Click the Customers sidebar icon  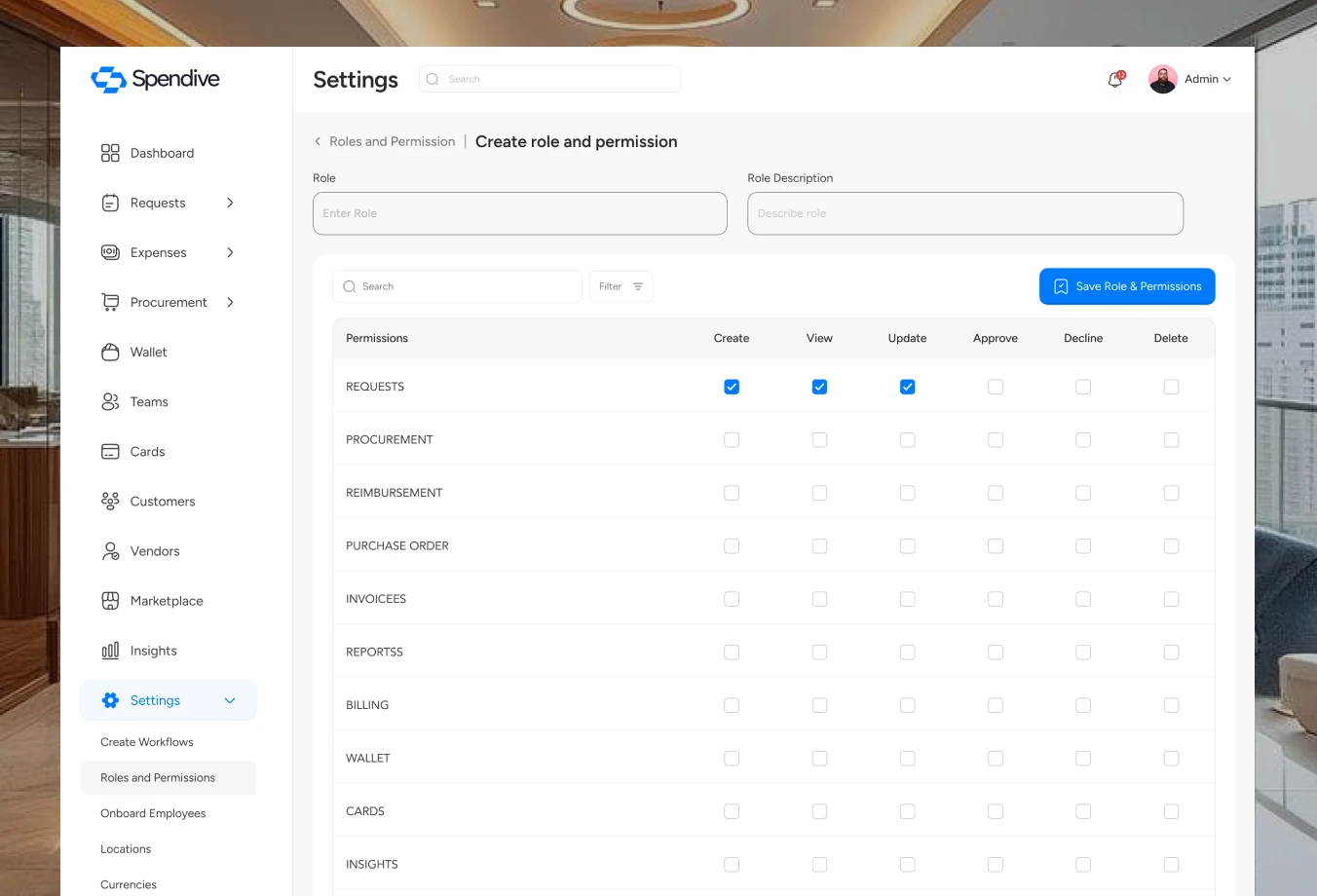[x=110, y=501]
